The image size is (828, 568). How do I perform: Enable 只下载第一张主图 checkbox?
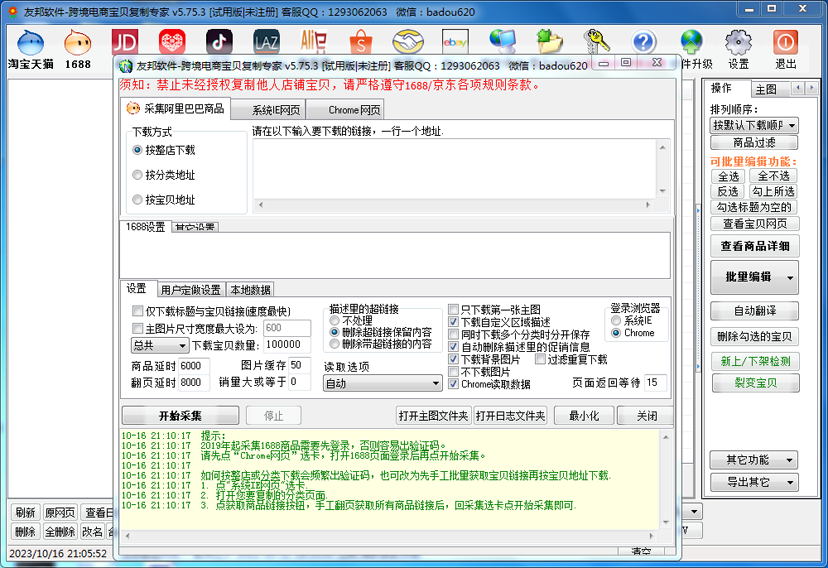pos(454,310)
